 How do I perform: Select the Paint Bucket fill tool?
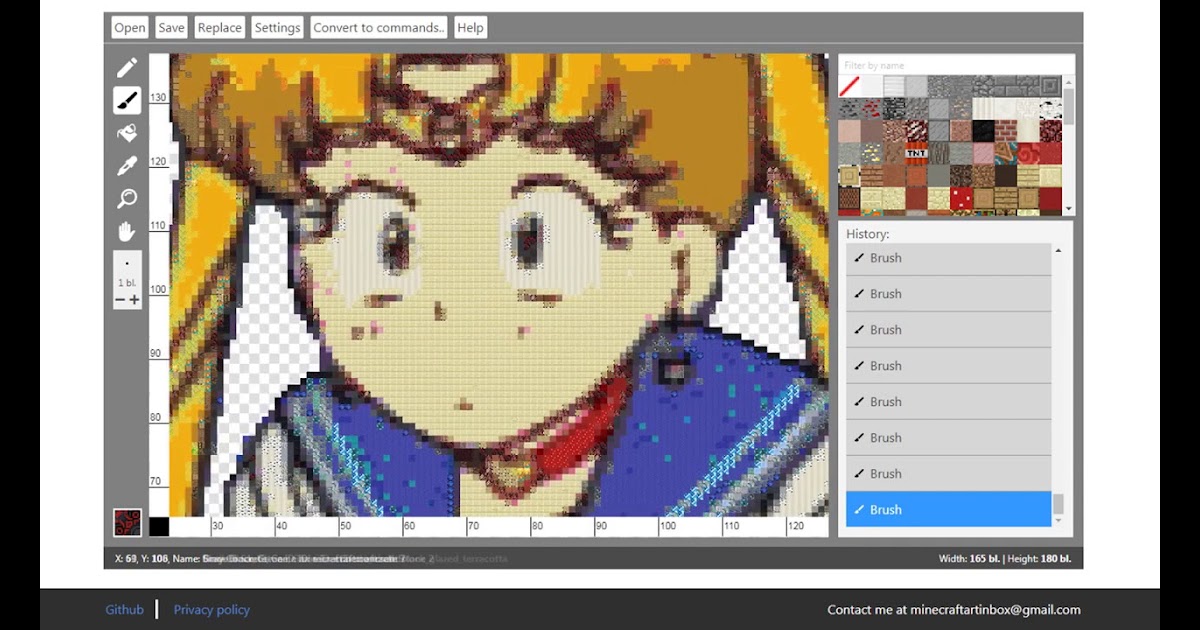coord(127,133)
